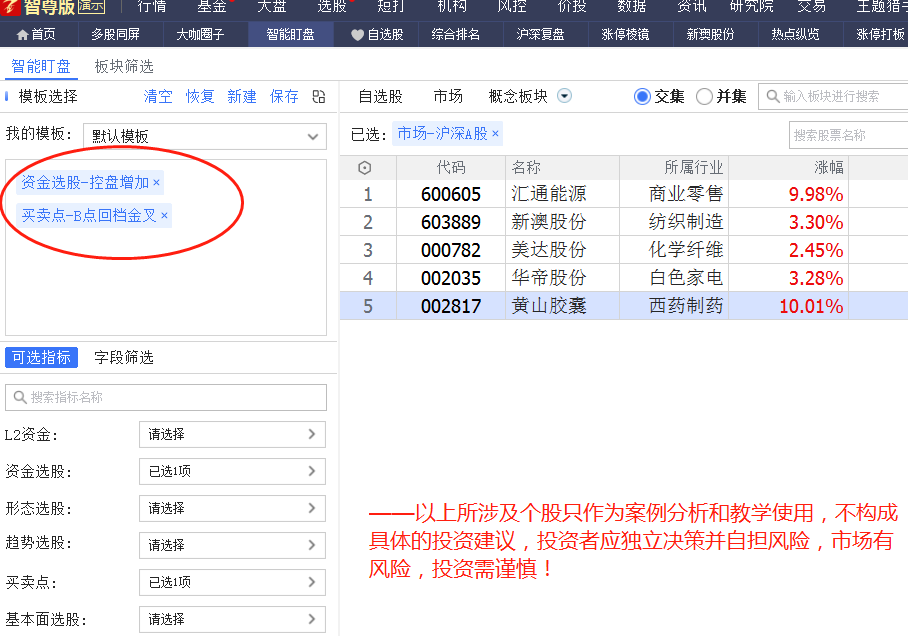Click the 恢复 link

point(200,96)
